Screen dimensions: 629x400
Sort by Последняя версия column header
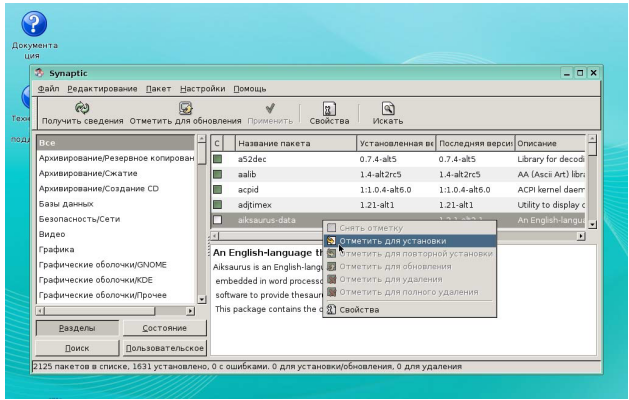475,143
